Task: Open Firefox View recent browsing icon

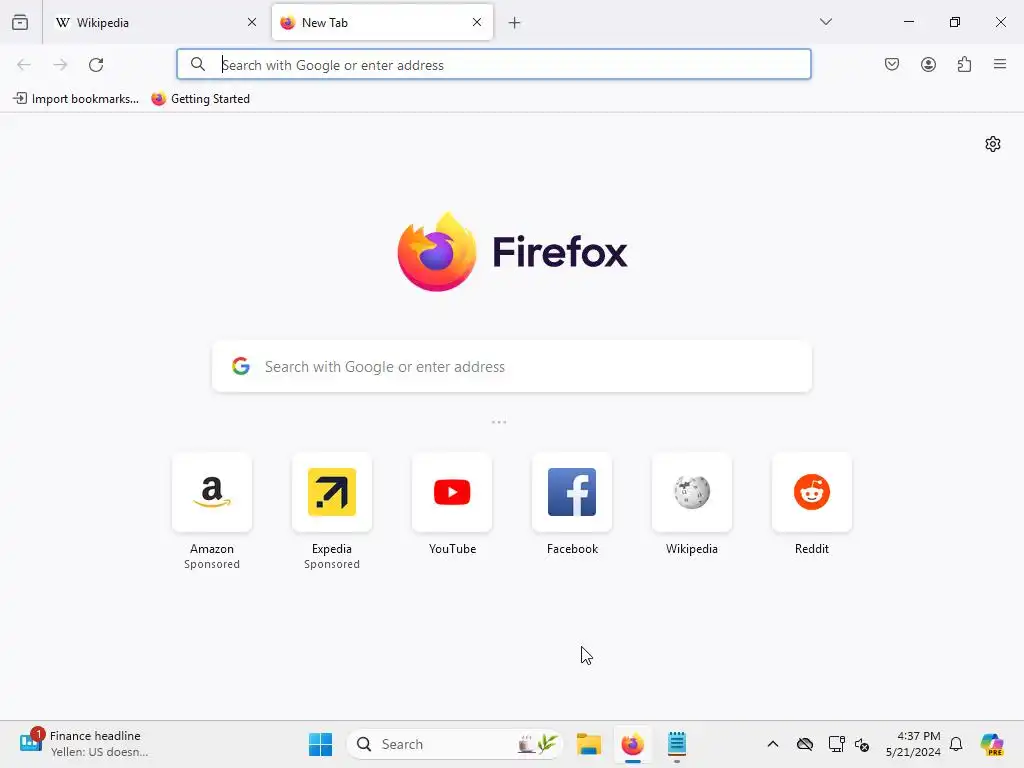Action: coord(20,22)
